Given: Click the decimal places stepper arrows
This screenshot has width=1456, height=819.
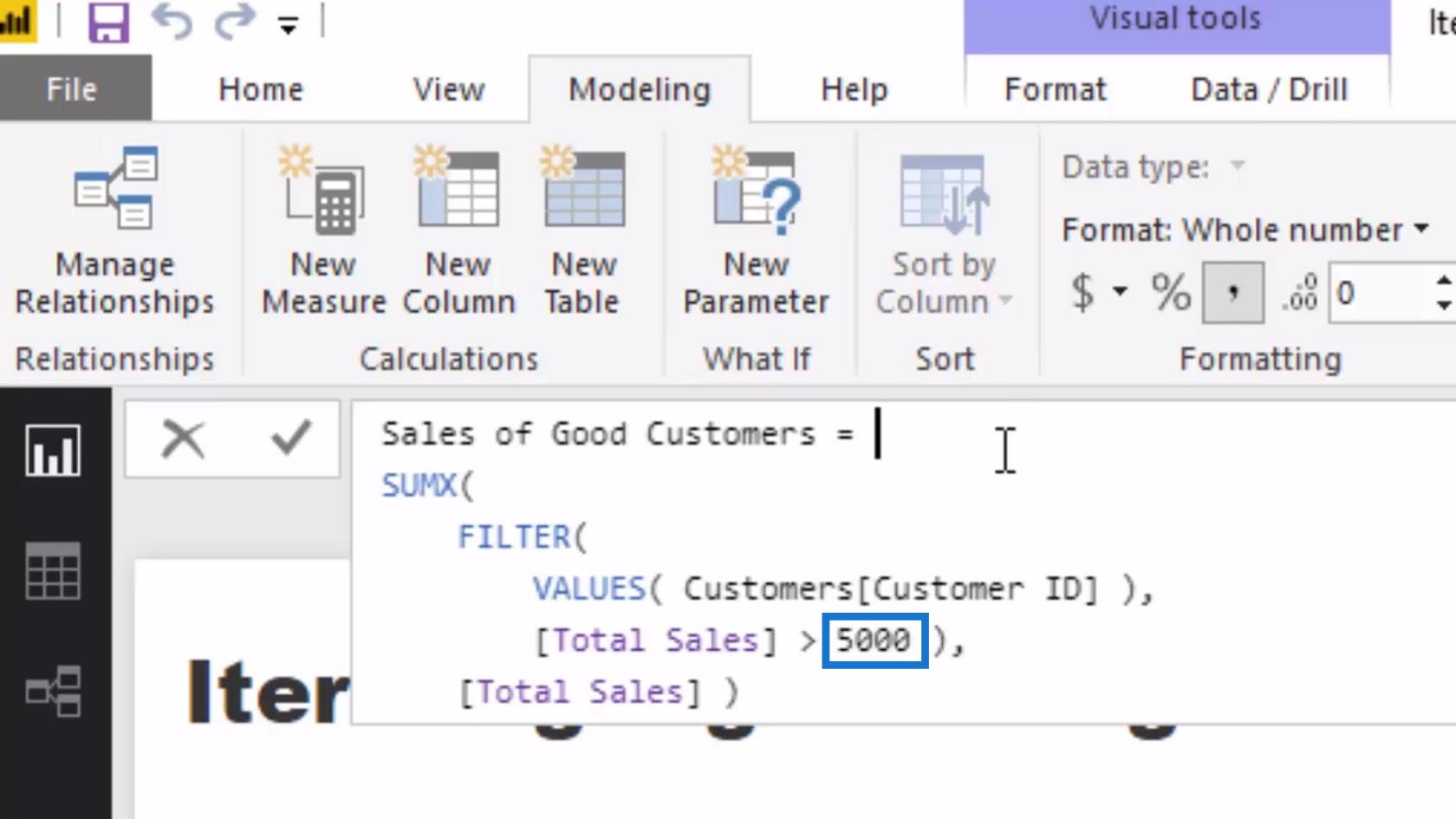Looking at the screenshot, I should point(1443,293).
